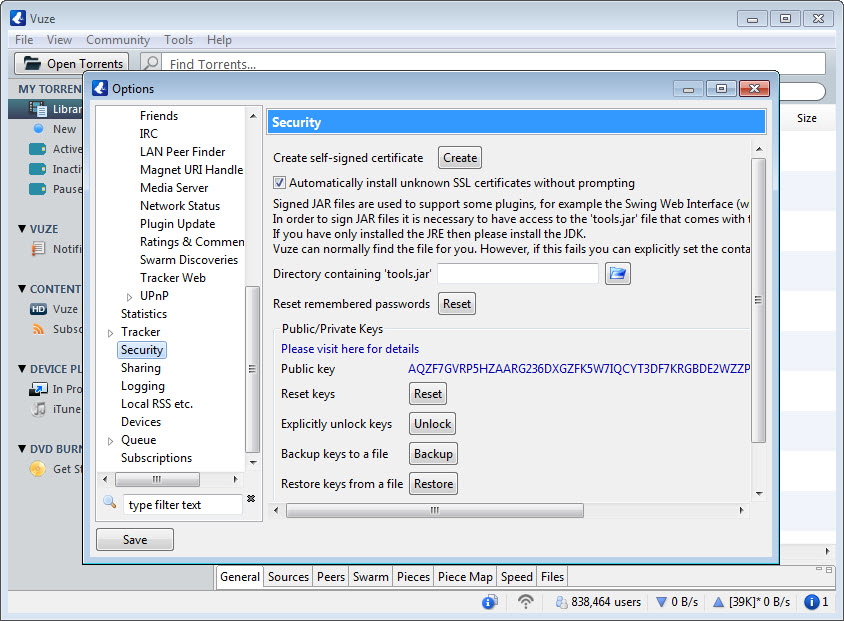Click the clear filter X icon
The height and width of the screenshot is (621, 844).
pyautogui.click(x=251, y=499)
